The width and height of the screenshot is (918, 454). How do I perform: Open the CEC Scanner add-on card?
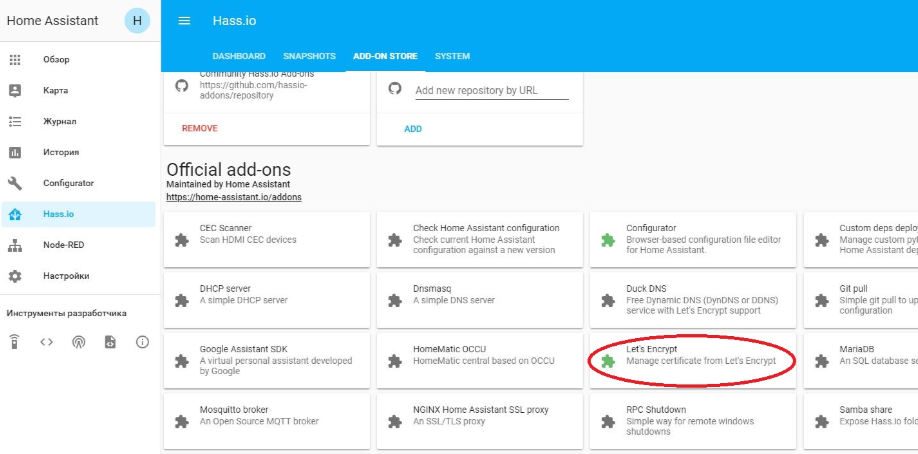click(x=267, y=240)
